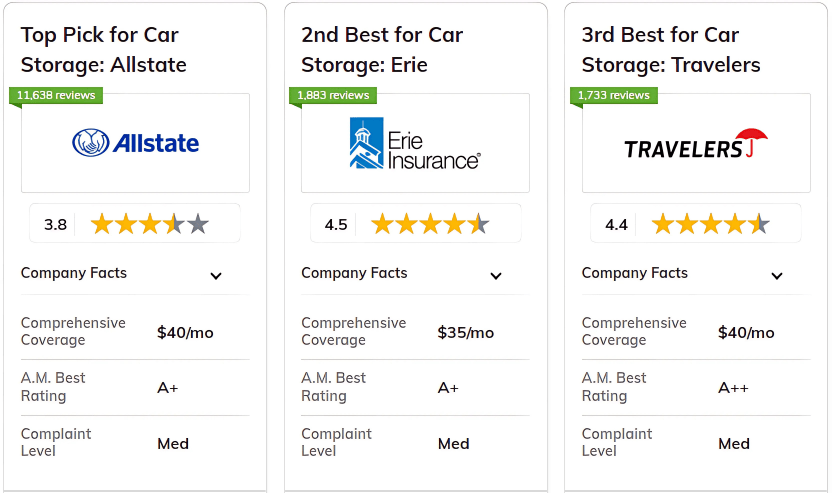Click Allstate's Complaint Level Med value
Screen dimensions: 832x493
pos(173,444)
